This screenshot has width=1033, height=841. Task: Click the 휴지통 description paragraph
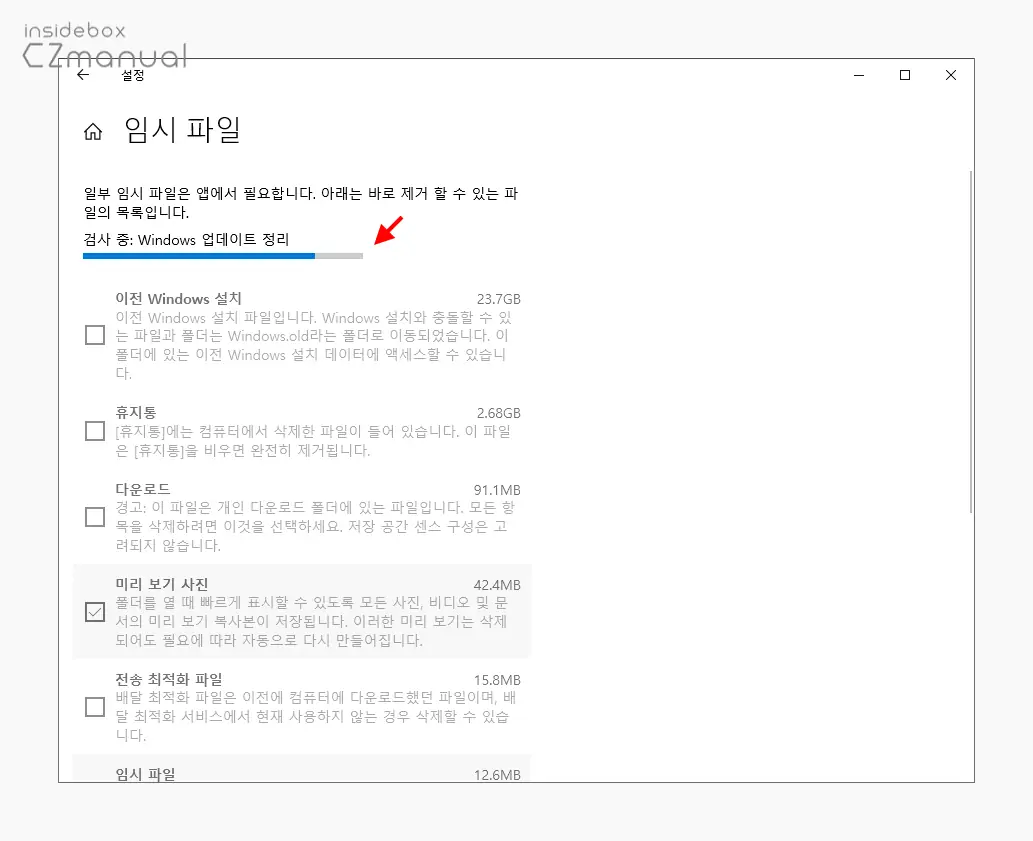coord(313,441)
